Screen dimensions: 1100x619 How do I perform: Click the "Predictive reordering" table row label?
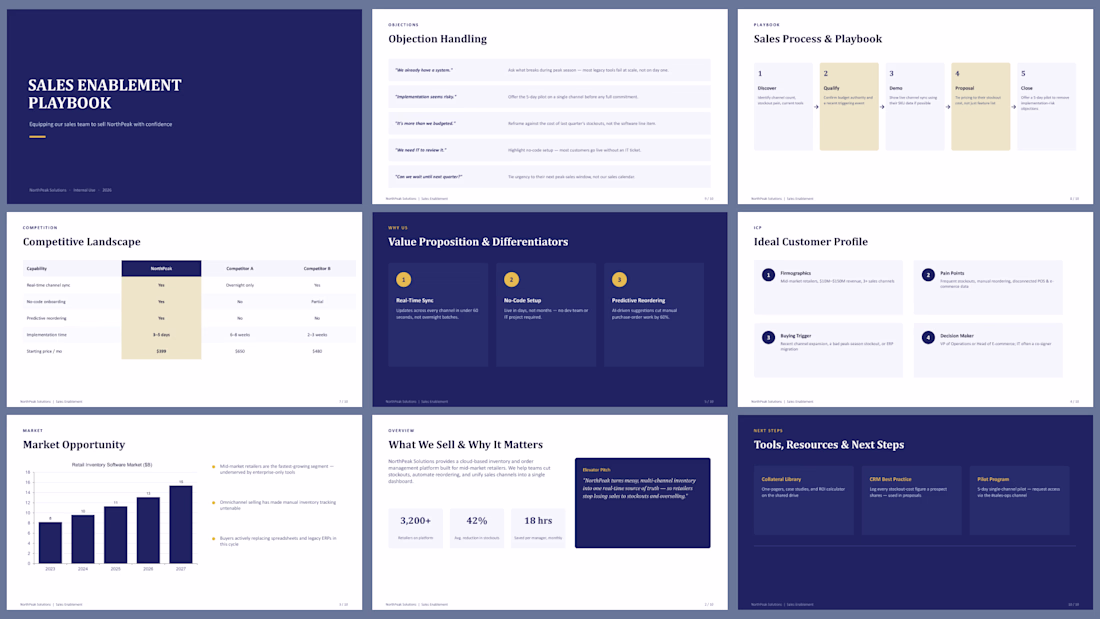click(46, 318)
